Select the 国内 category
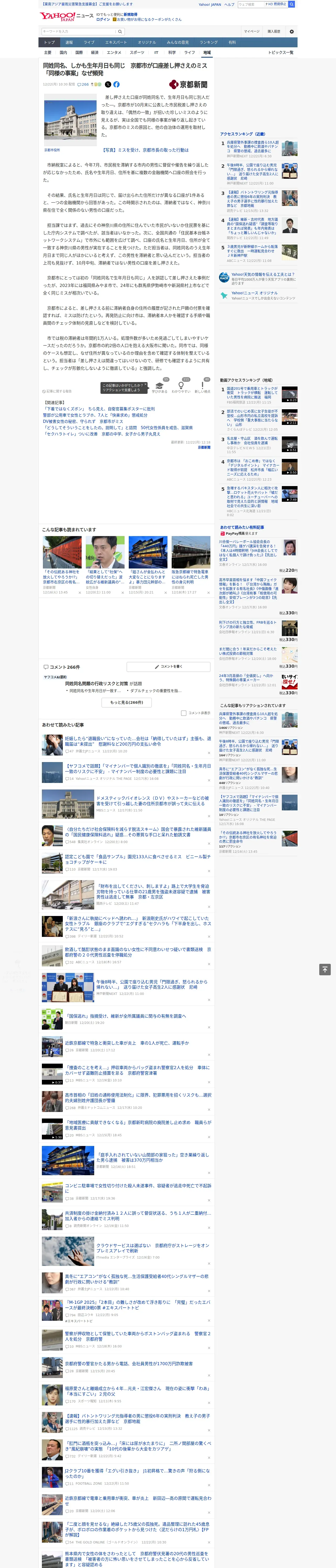 coord(63,53)
